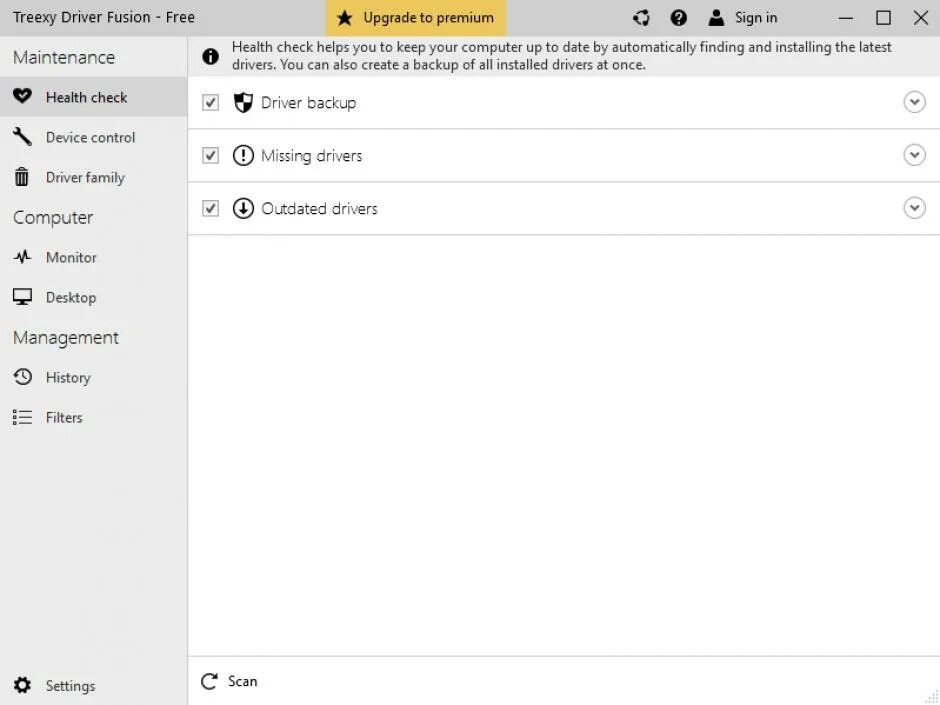Click the Sign in link
The width and height of the screenshot is (940, 705).
coord(756,18)
